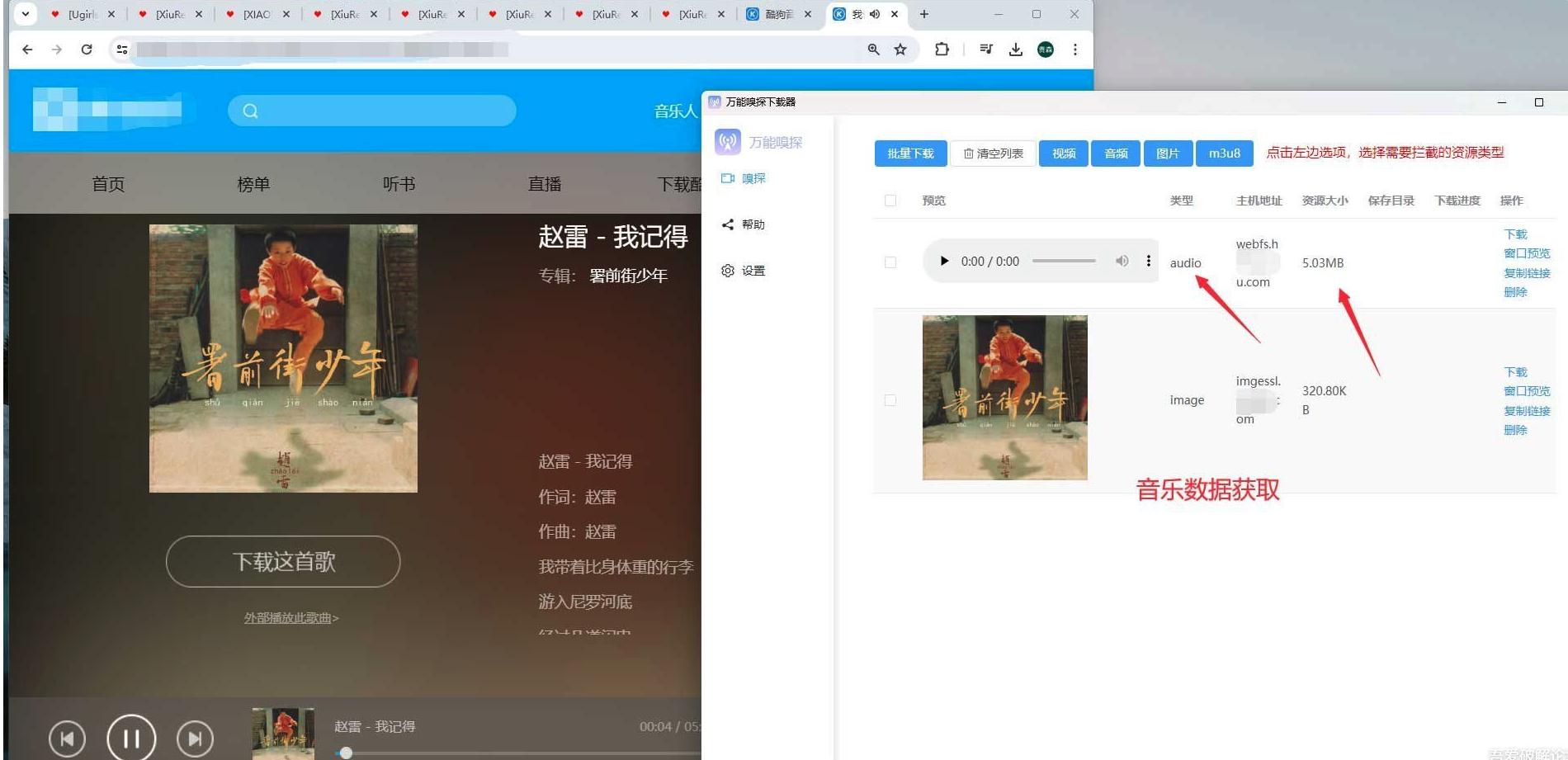Click the large album cover on music page

[x=283, y=358]
